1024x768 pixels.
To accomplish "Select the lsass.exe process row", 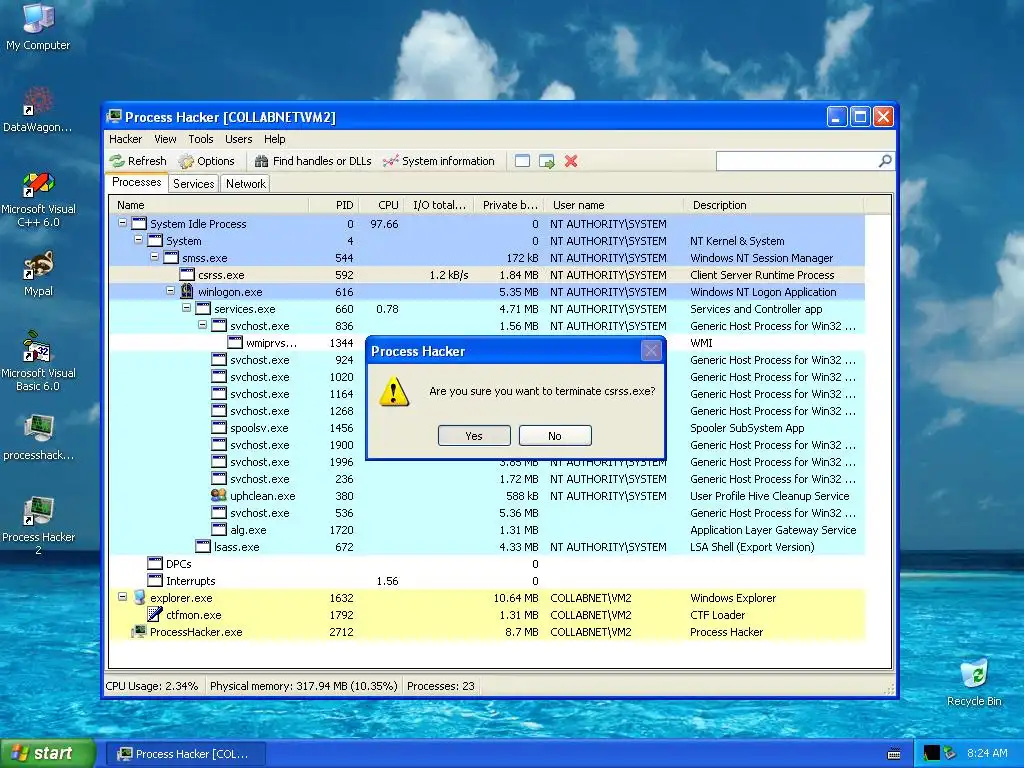I will [x=487, y=547].
